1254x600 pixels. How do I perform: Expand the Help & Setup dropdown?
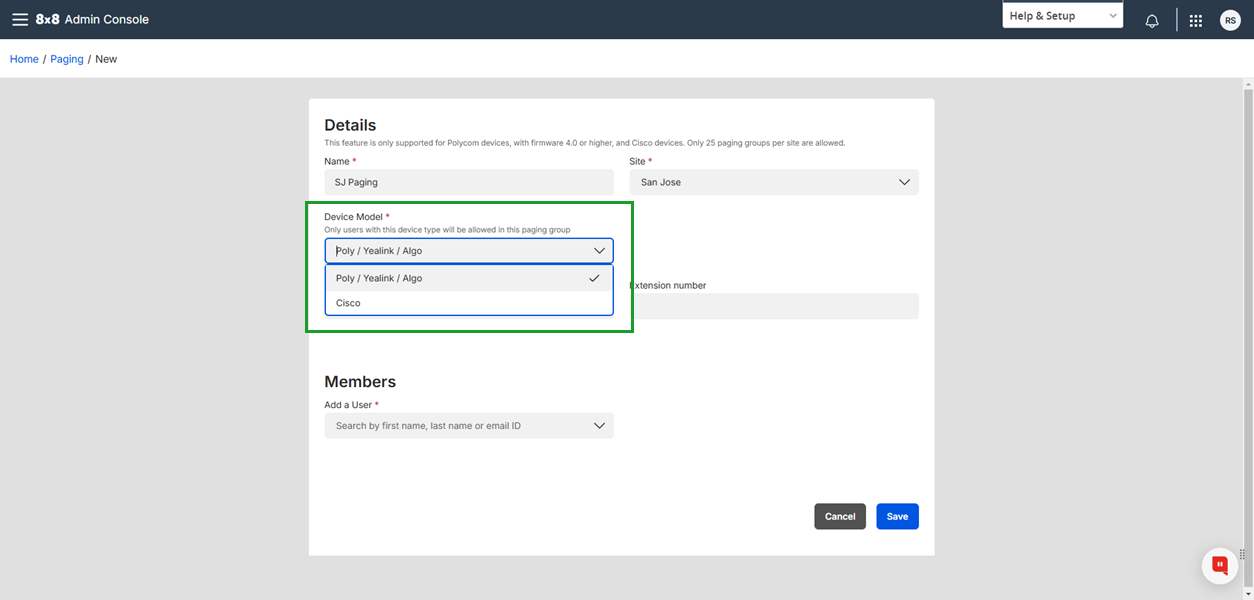tap(1063, 16)
